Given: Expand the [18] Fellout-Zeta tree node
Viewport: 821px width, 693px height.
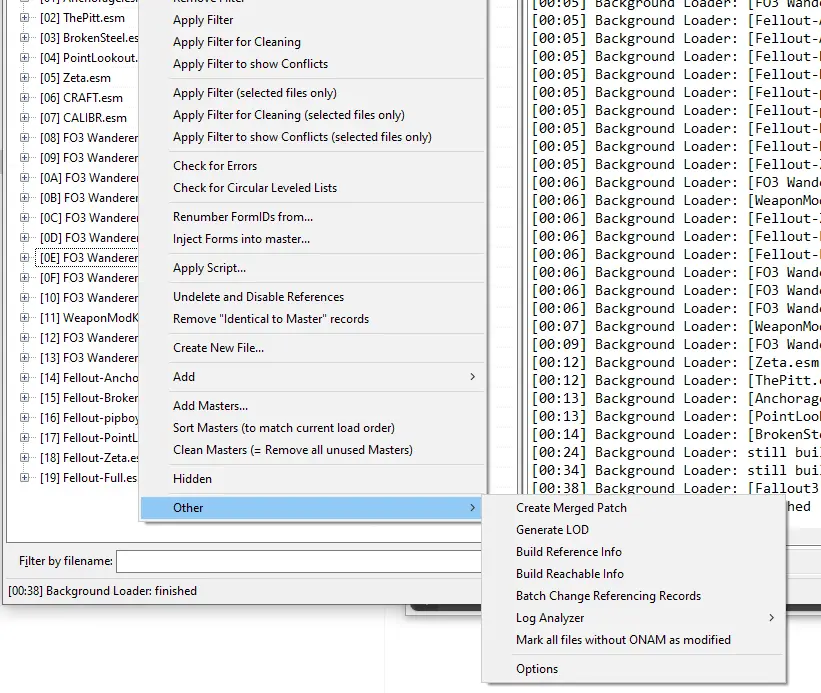Looking at the screenshot, I should (24, 457).
